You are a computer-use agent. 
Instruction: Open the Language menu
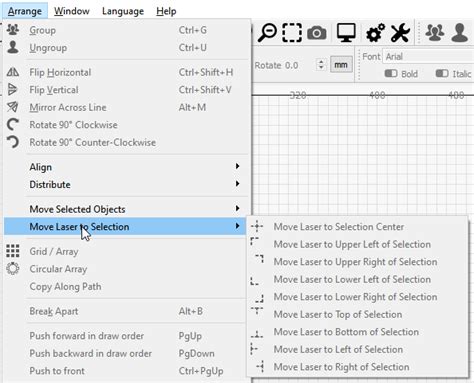(x=123, y=11)
